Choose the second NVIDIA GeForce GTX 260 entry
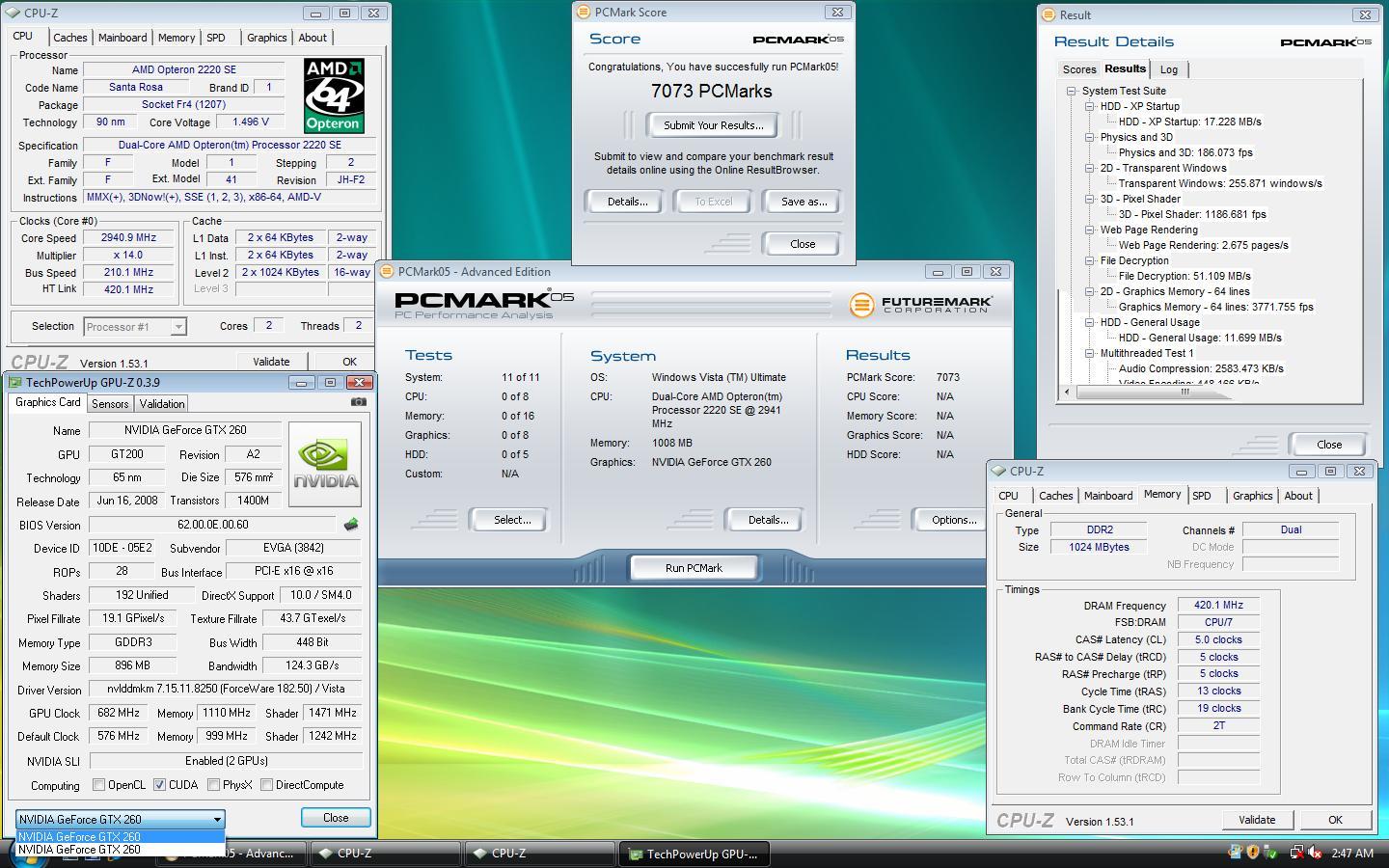Screen dimensions: 1389x868 point(120,850)
